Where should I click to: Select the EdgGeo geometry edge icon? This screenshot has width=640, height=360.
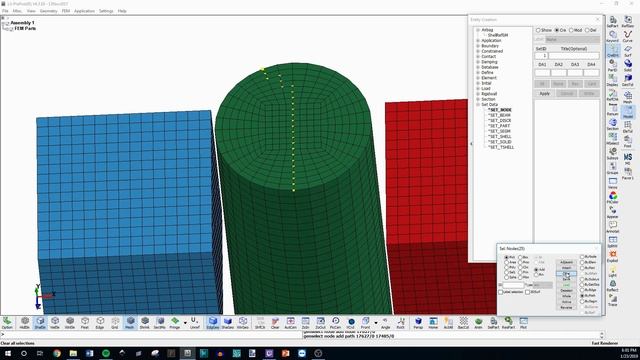pos(213,322)
